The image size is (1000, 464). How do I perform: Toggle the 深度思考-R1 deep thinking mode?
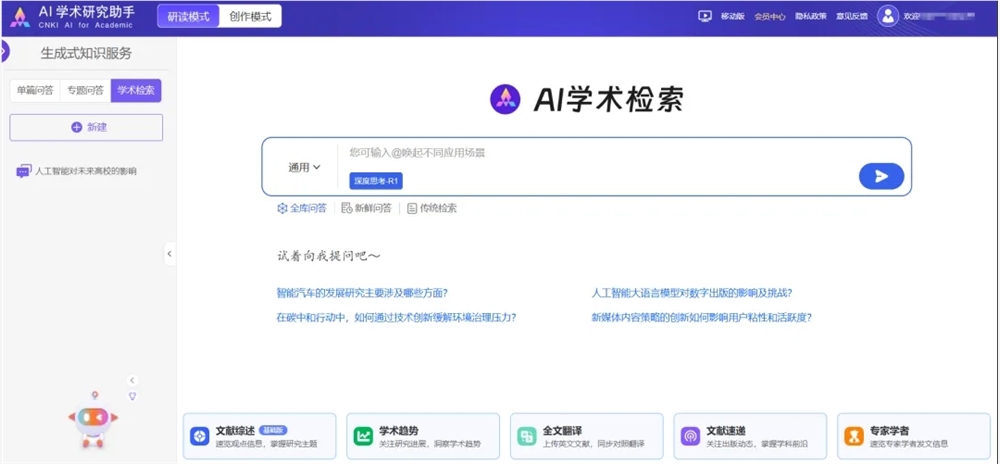coord(376,180)
